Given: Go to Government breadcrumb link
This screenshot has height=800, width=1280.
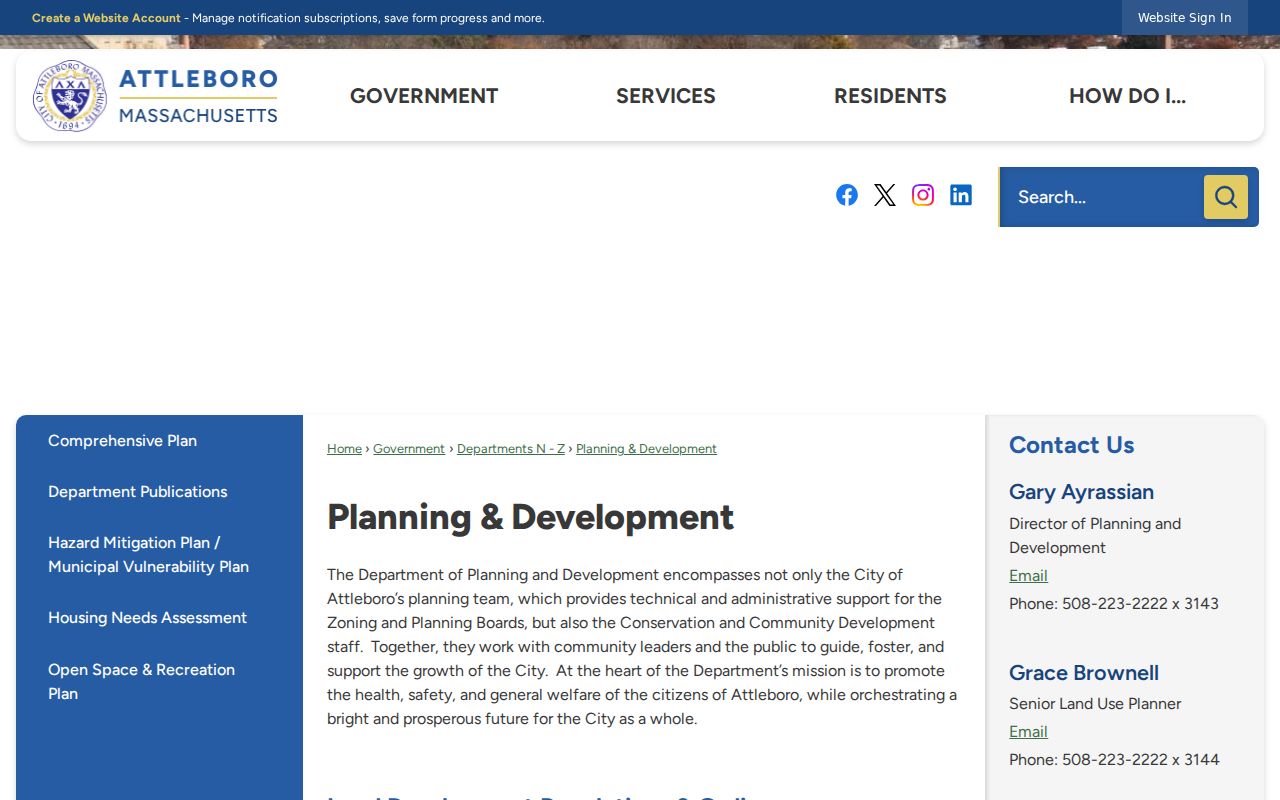Looking at the screenshot, I should click(x=409, y=449).
